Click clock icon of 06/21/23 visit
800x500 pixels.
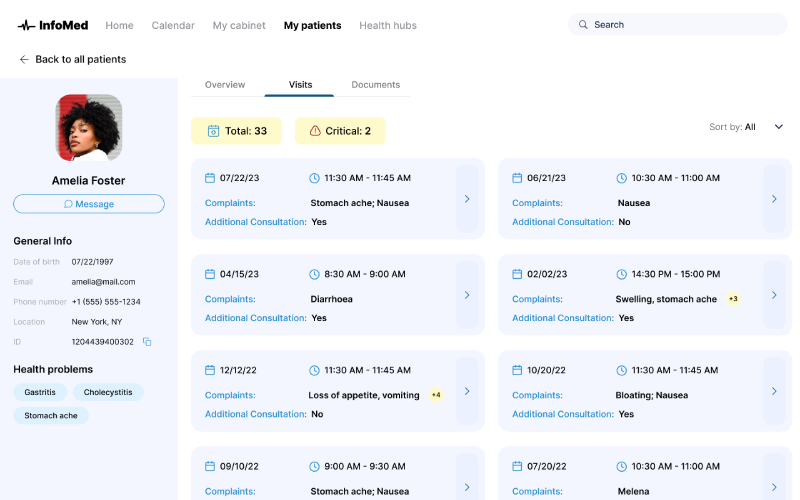coord(621,178)
